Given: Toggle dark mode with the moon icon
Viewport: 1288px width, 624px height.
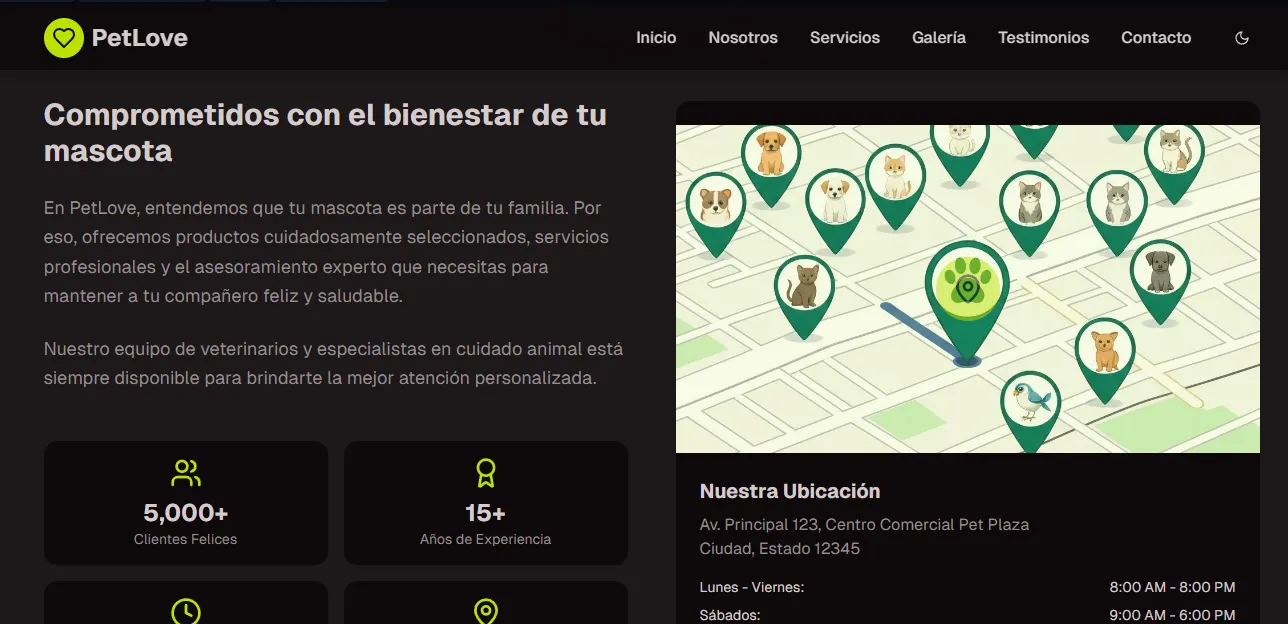Looking at the screenshot, I should click(1242, 38).
